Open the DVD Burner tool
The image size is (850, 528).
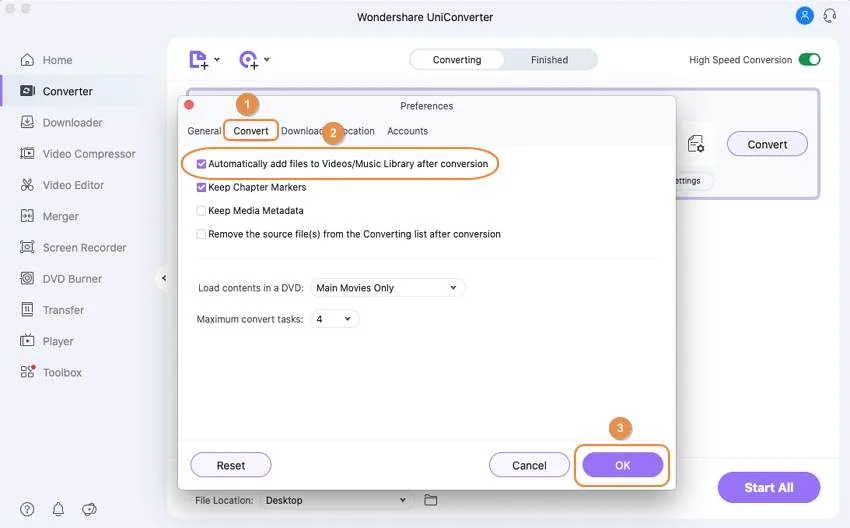(61, 279)
